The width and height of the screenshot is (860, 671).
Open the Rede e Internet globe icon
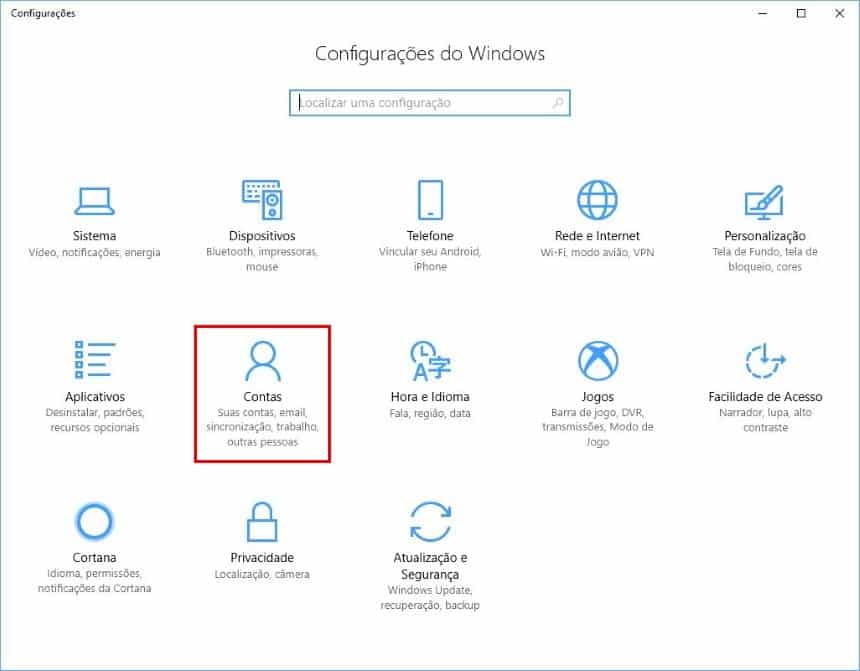[x=597, y=200]
